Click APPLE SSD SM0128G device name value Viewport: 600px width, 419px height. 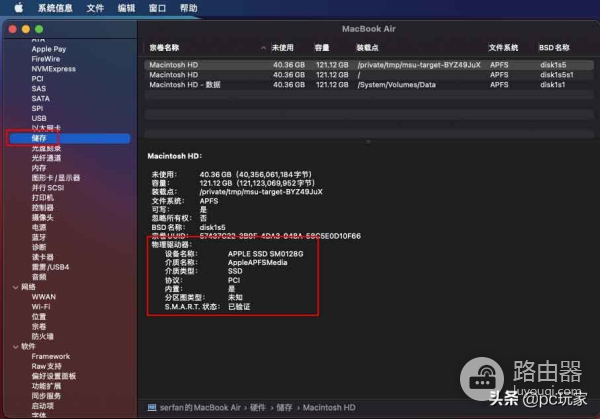point(266,254)
